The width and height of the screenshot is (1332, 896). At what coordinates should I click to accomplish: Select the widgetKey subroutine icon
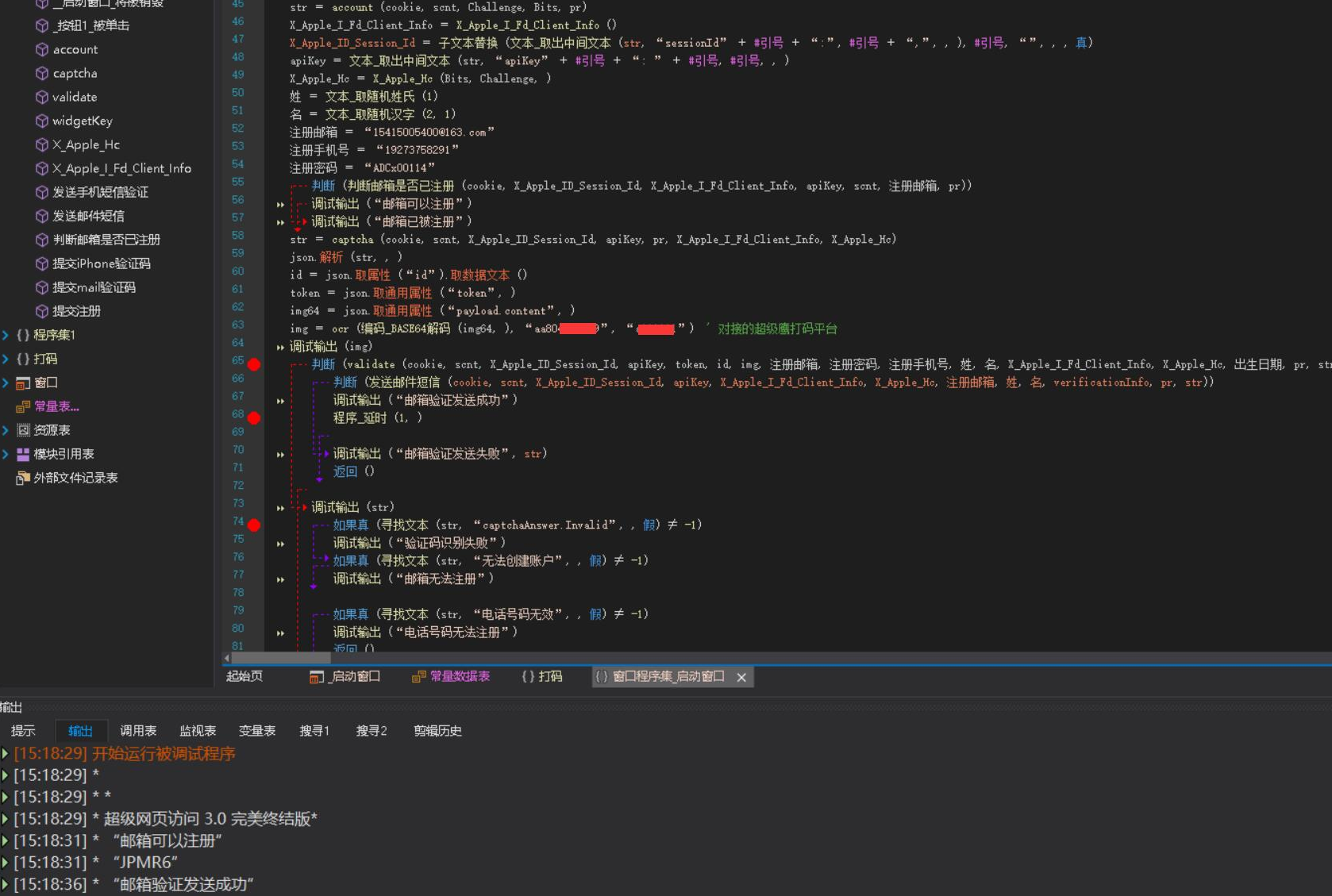click(42, 121)
